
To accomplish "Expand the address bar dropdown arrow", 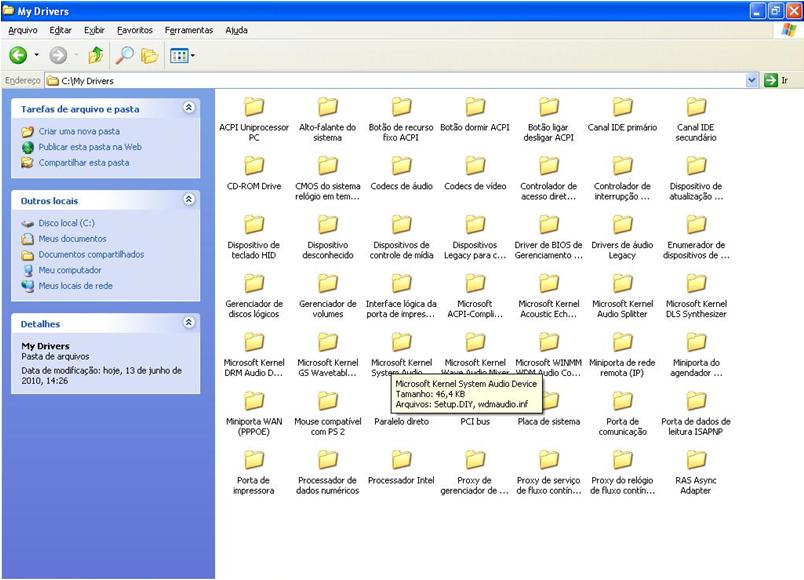I will (x=752, y=80).
